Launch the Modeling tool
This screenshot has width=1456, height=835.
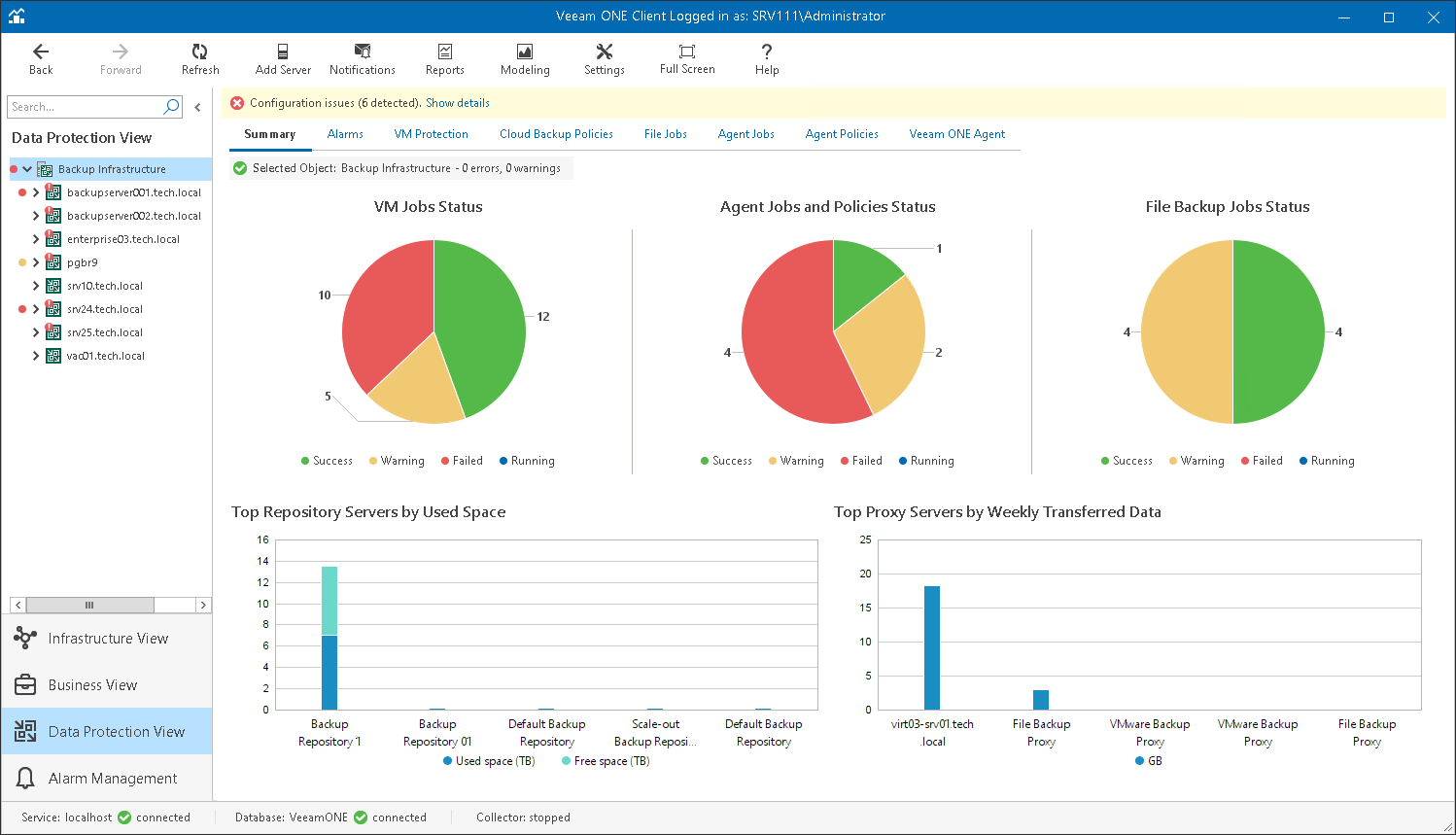coord(525,58)
